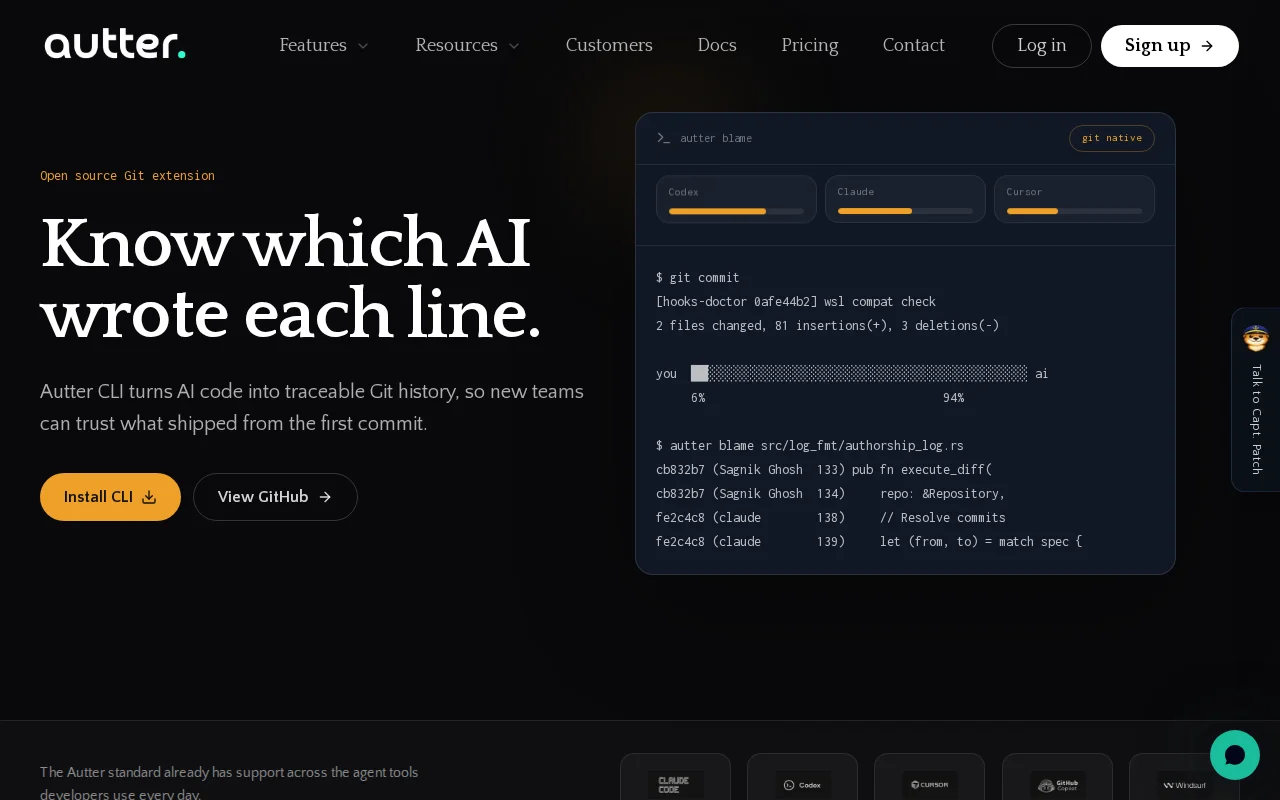Click the '2 files changed, 81 insertions' line
This screenshot has height=800, width=1280.
[828, 326]
